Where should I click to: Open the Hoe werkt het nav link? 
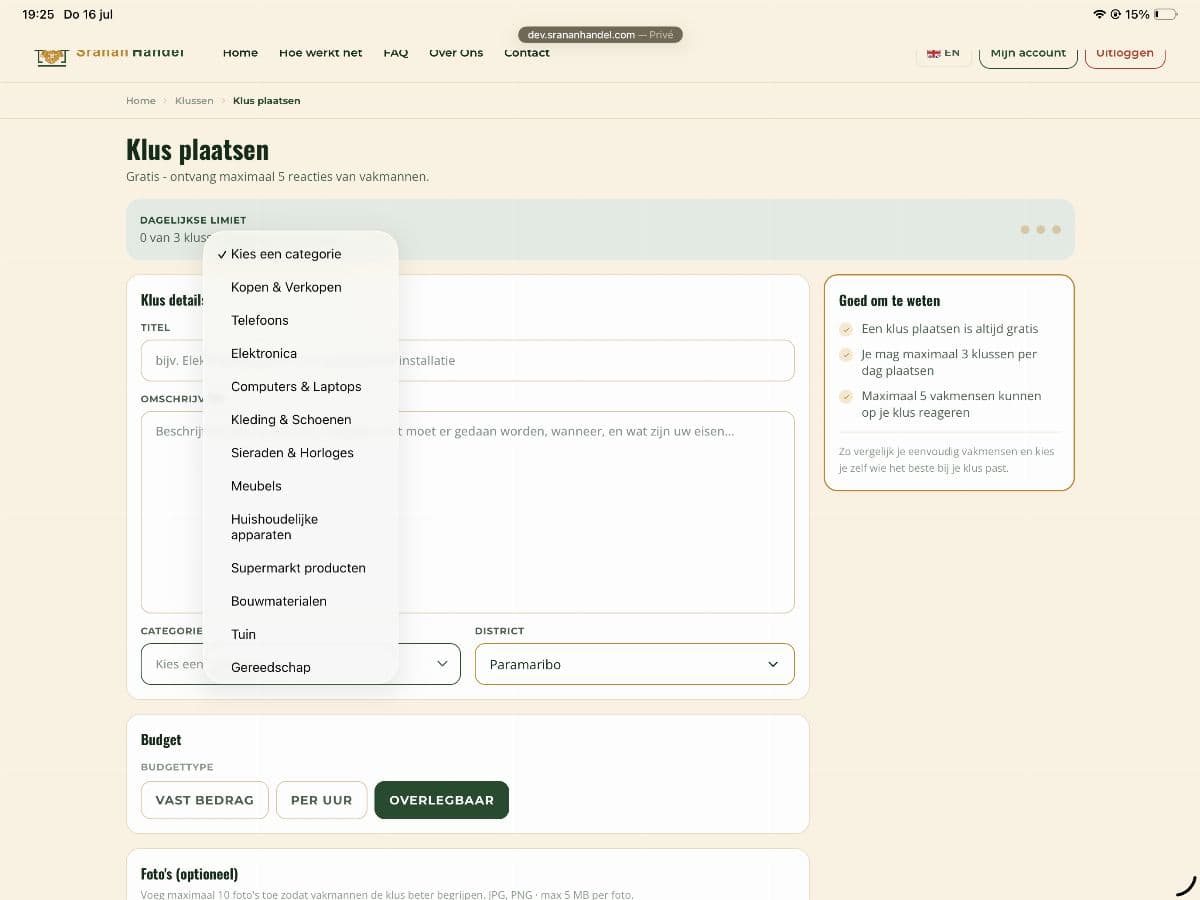(x=320, y=53)
